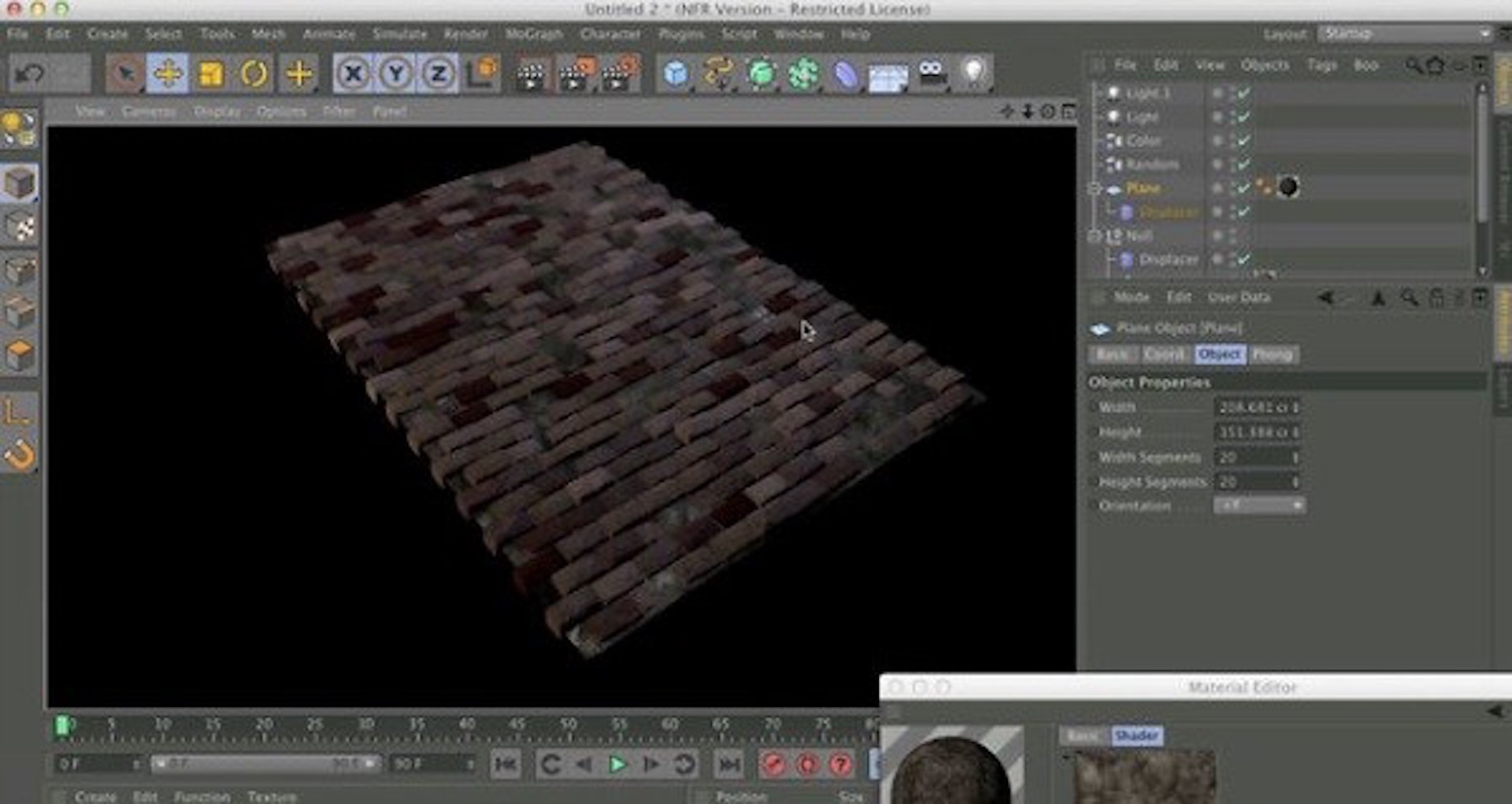Toggle the Random row enable checkmark

pyautogui.click(x=1244, y=165)
